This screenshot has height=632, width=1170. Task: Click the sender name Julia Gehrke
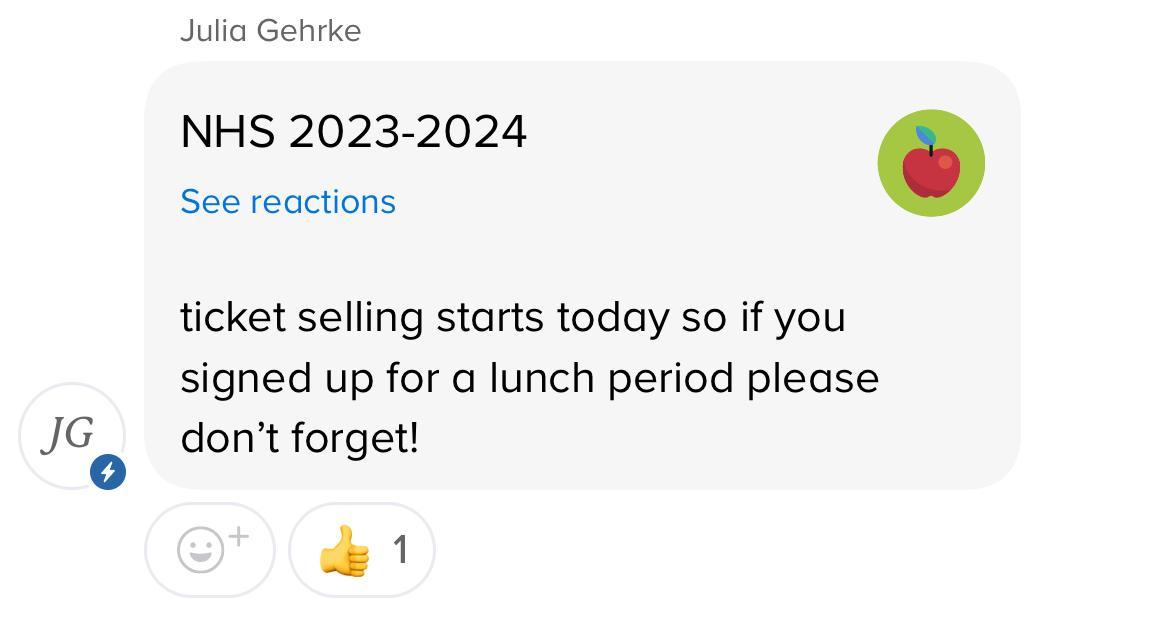(x=270, y=31)
